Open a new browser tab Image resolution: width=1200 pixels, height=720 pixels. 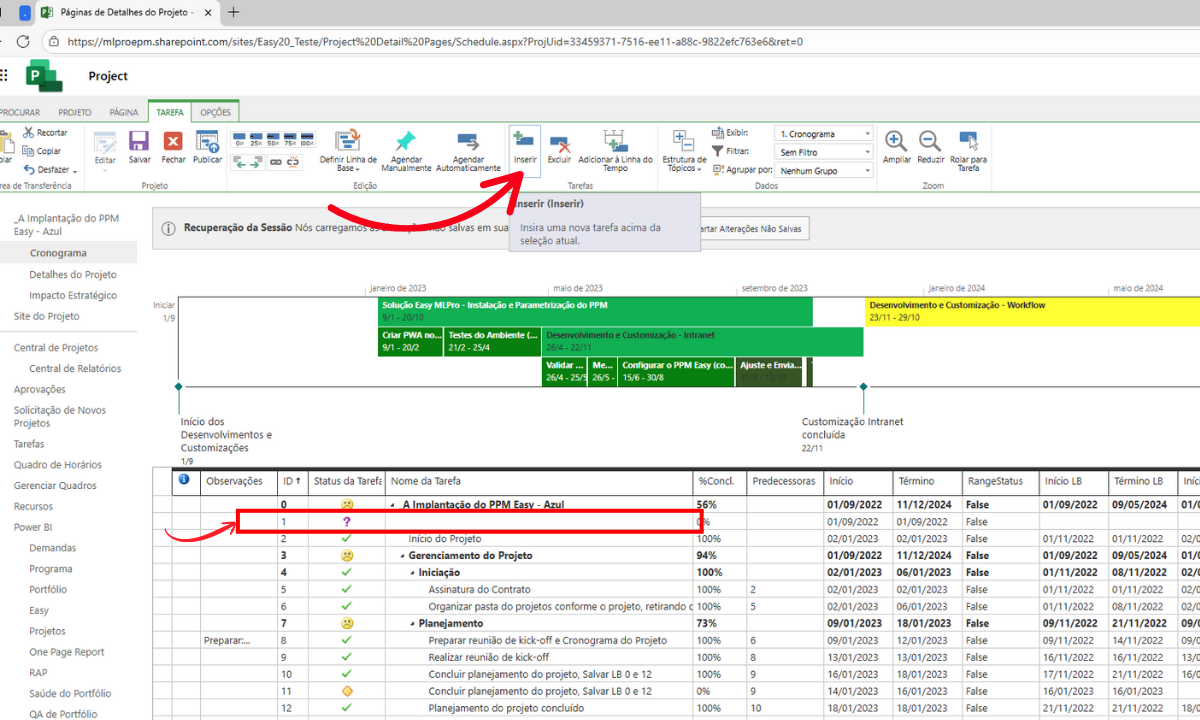[x=234, y=13]
